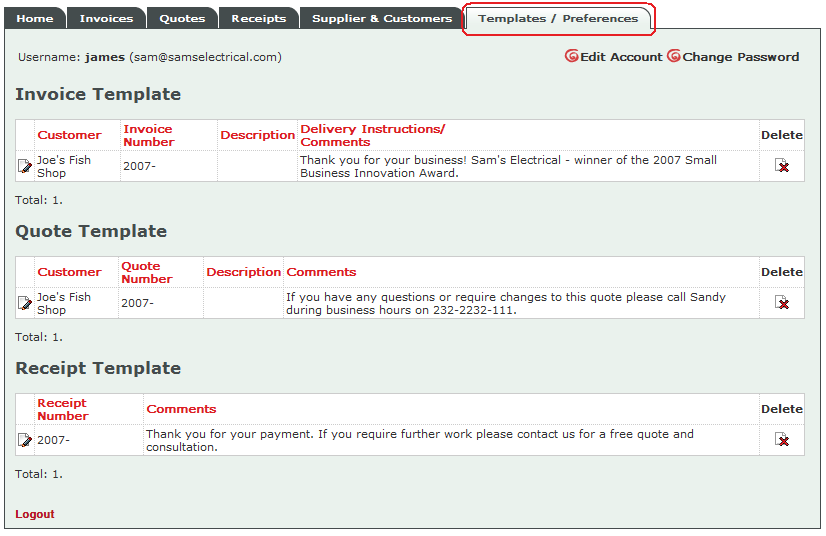Go to the Quotes tab
The width and height of the screenshot is (826, 536).
click(x=182, y=18)
